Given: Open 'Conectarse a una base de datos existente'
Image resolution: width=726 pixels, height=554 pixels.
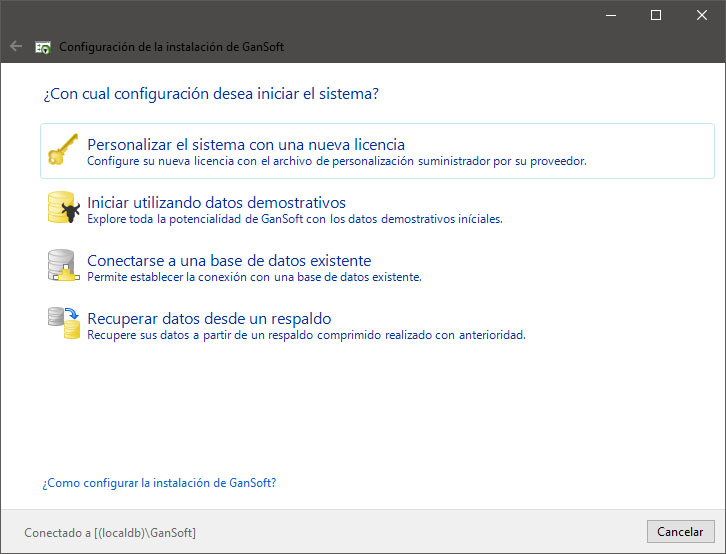Looking at the screenshot, I should point(229,261).
